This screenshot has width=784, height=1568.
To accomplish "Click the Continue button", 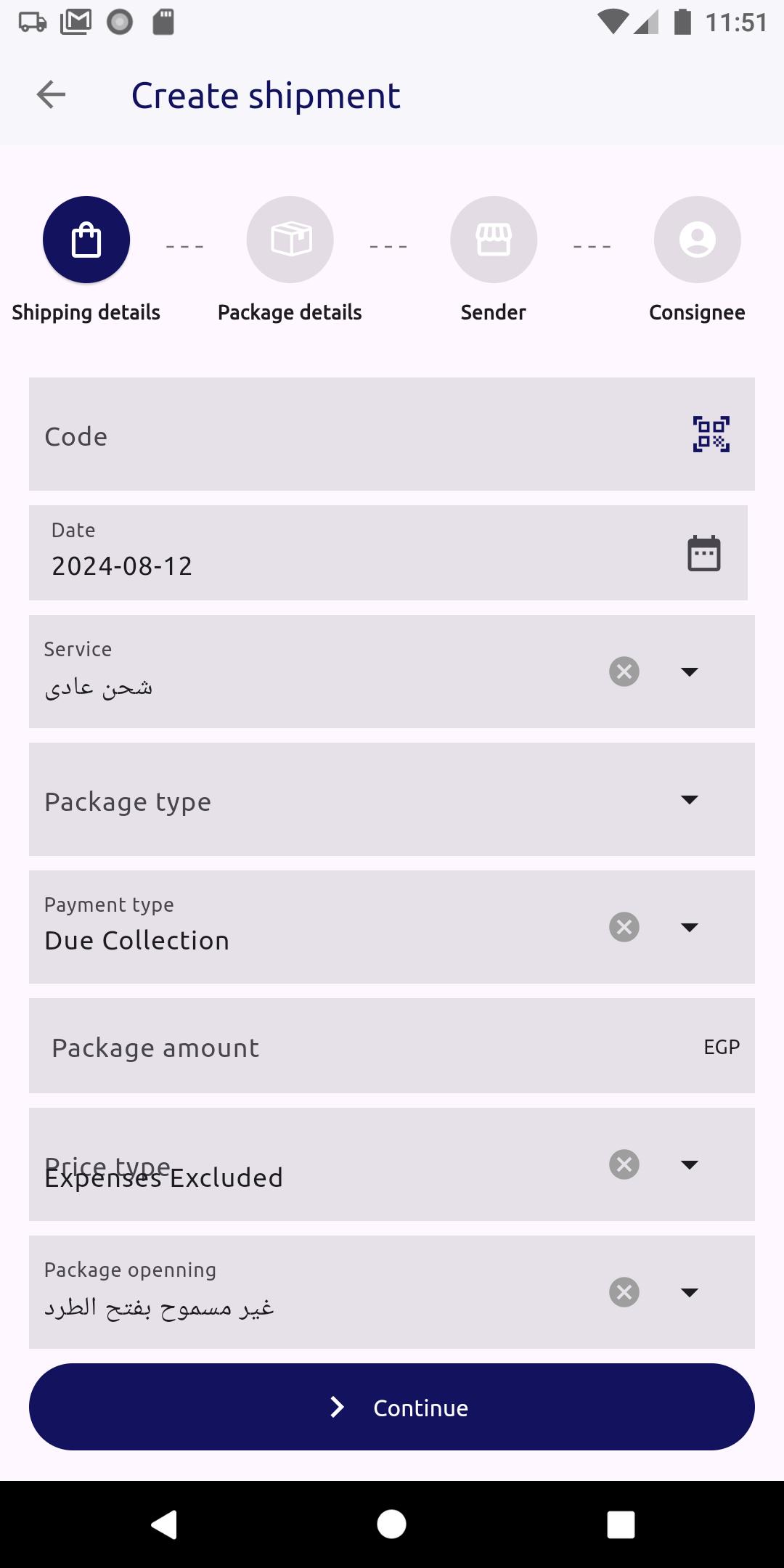I will (x=392, y=1407).
